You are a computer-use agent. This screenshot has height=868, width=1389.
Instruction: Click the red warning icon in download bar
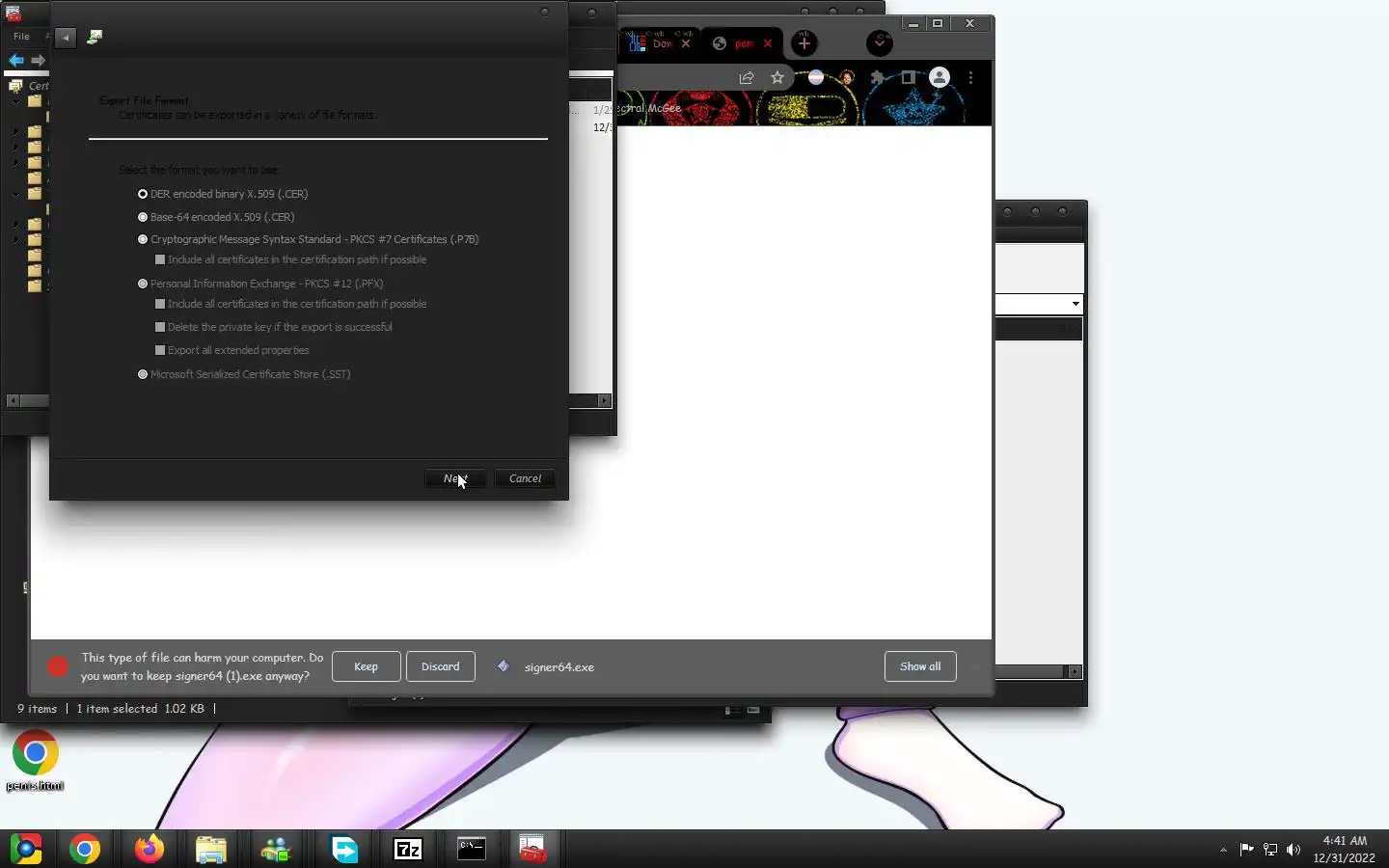coord(58,666)
